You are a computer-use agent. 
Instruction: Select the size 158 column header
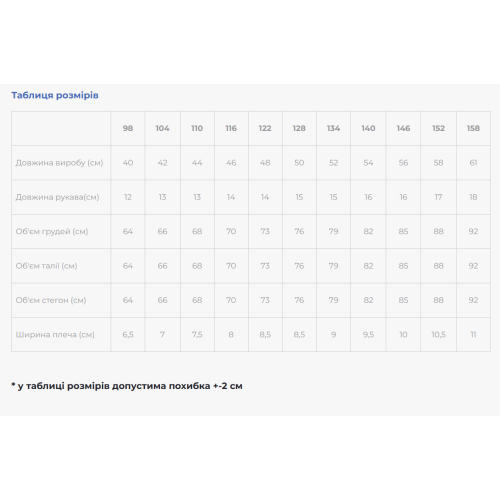[473, 128]
